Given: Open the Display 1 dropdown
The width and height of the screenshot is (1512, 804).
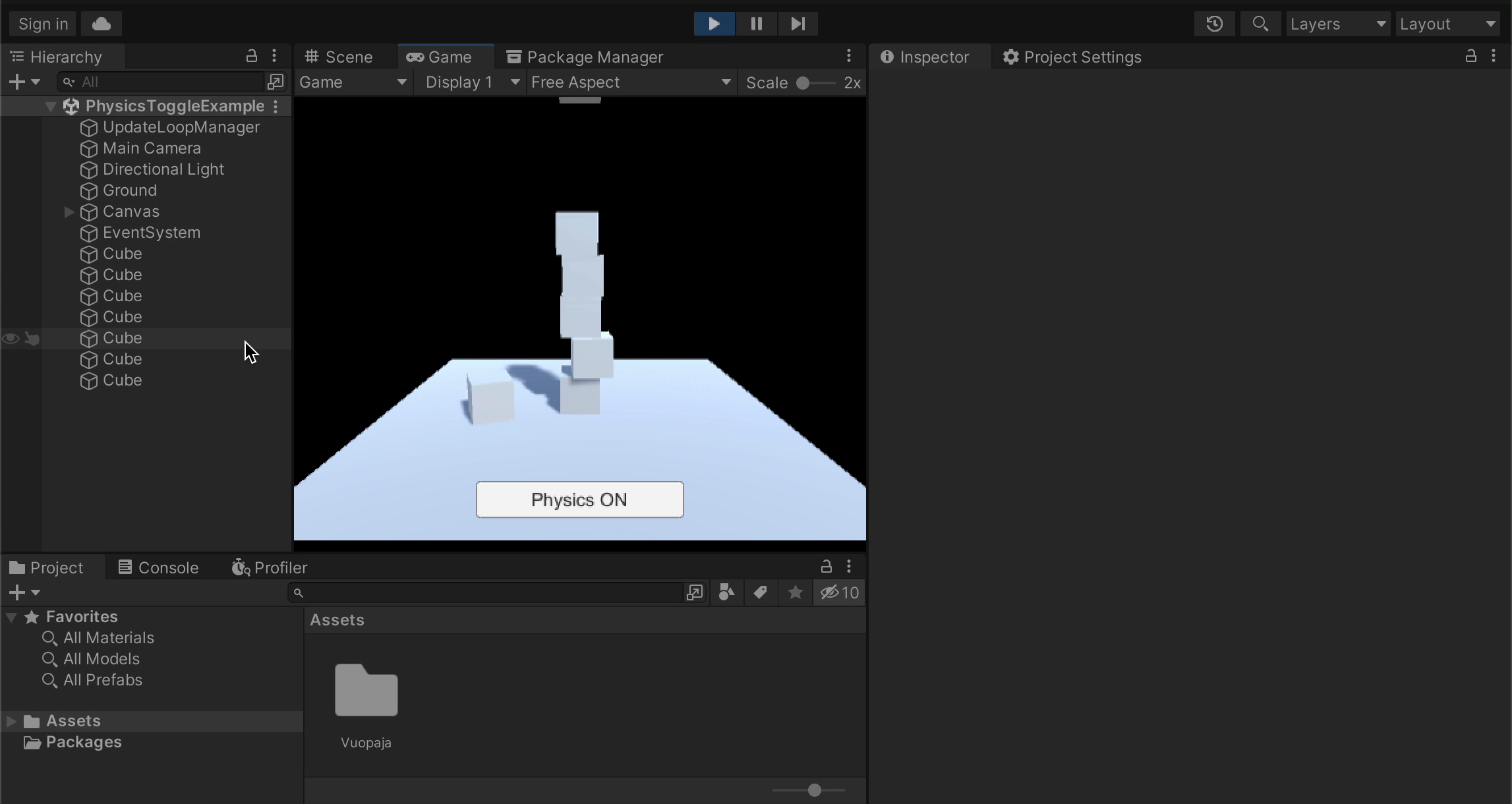Looking at the screenshot, I should pyautogui.click(x=471, y=82).
